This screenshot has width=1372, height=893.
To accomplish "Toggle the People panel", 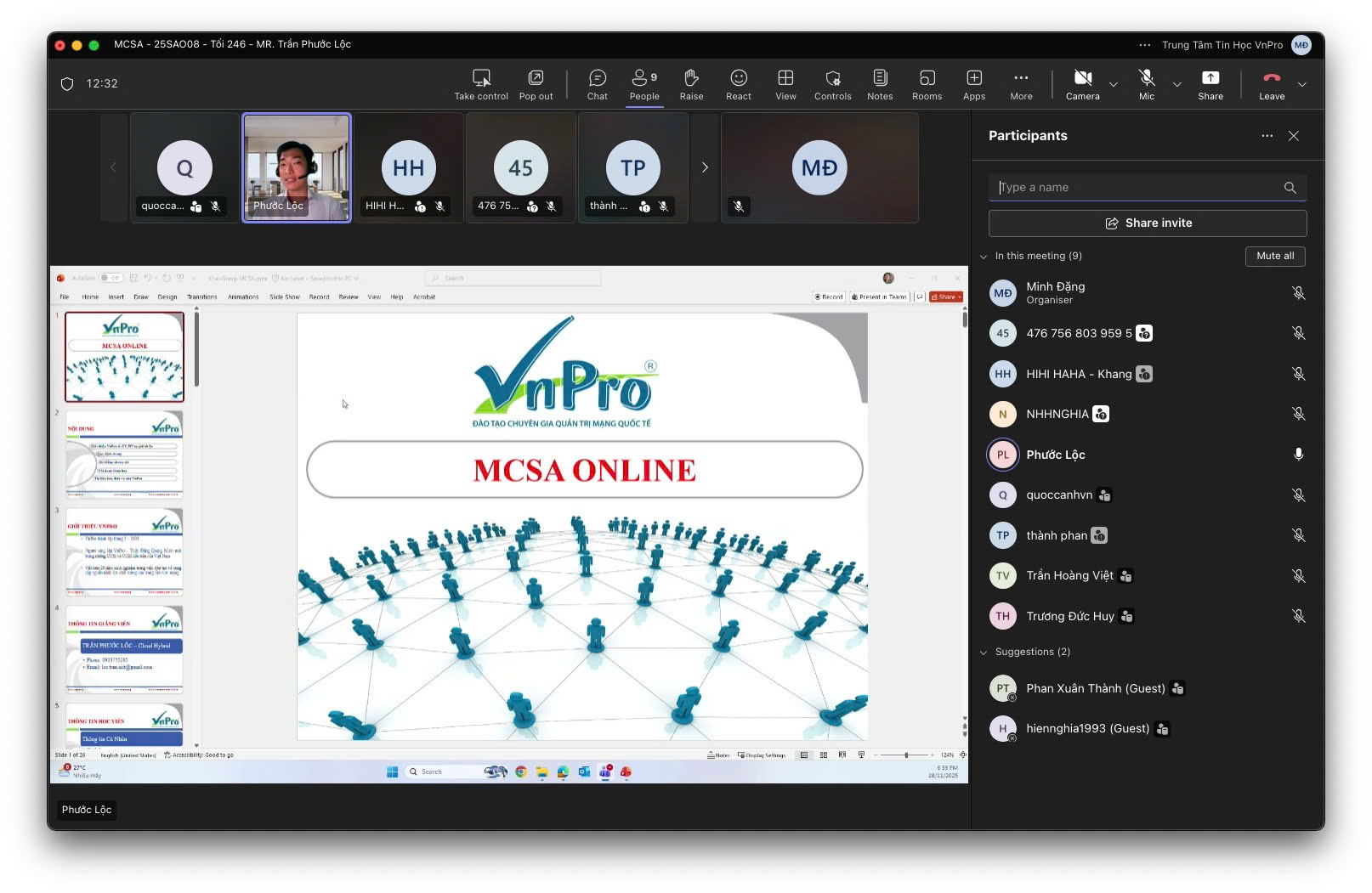I will click(x=644, y=84).
